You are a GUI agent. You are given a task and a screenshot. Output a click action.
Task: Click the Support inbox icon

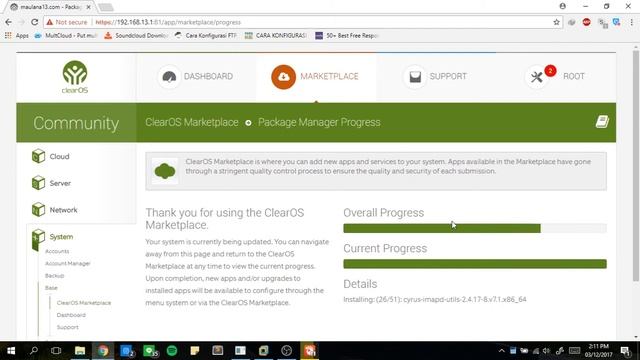click(x=415, y=76)
